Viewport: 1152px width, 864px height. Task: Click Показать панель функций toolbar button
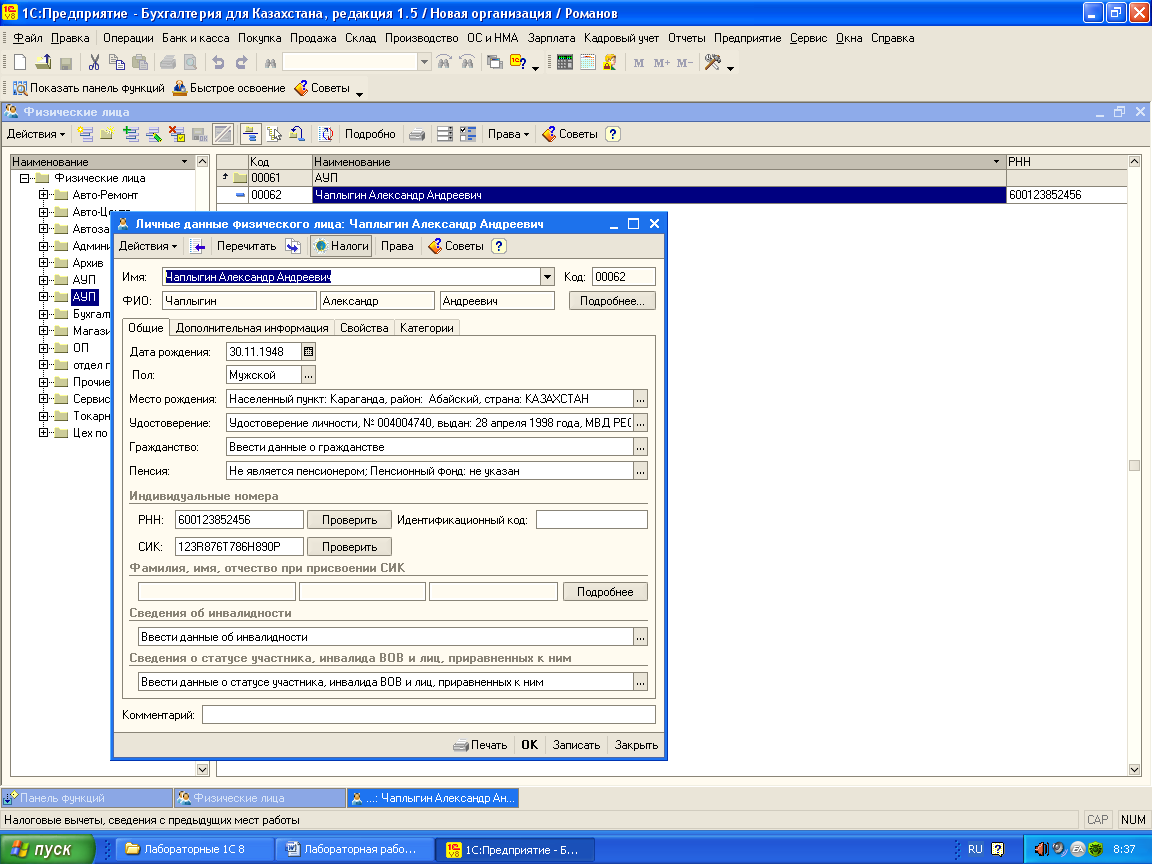pos(89,88)
